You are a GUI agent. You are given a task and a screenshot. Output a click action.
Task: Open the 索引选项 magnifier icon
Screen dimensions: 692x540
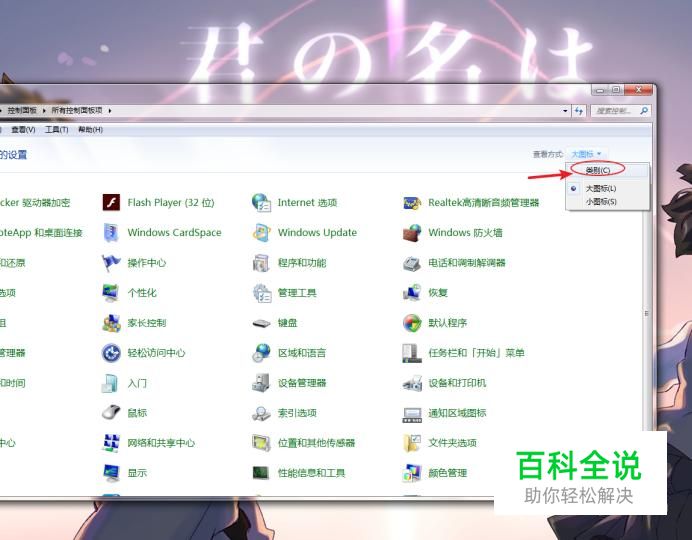click(261, 413)
